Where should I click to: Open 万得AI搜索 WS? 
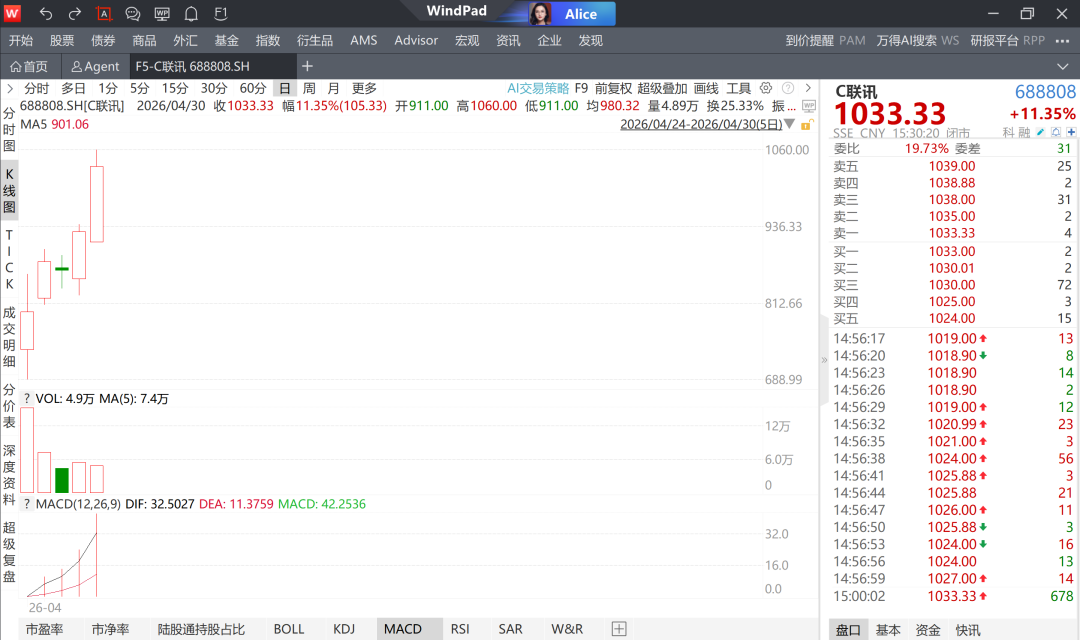click(917, 41)
